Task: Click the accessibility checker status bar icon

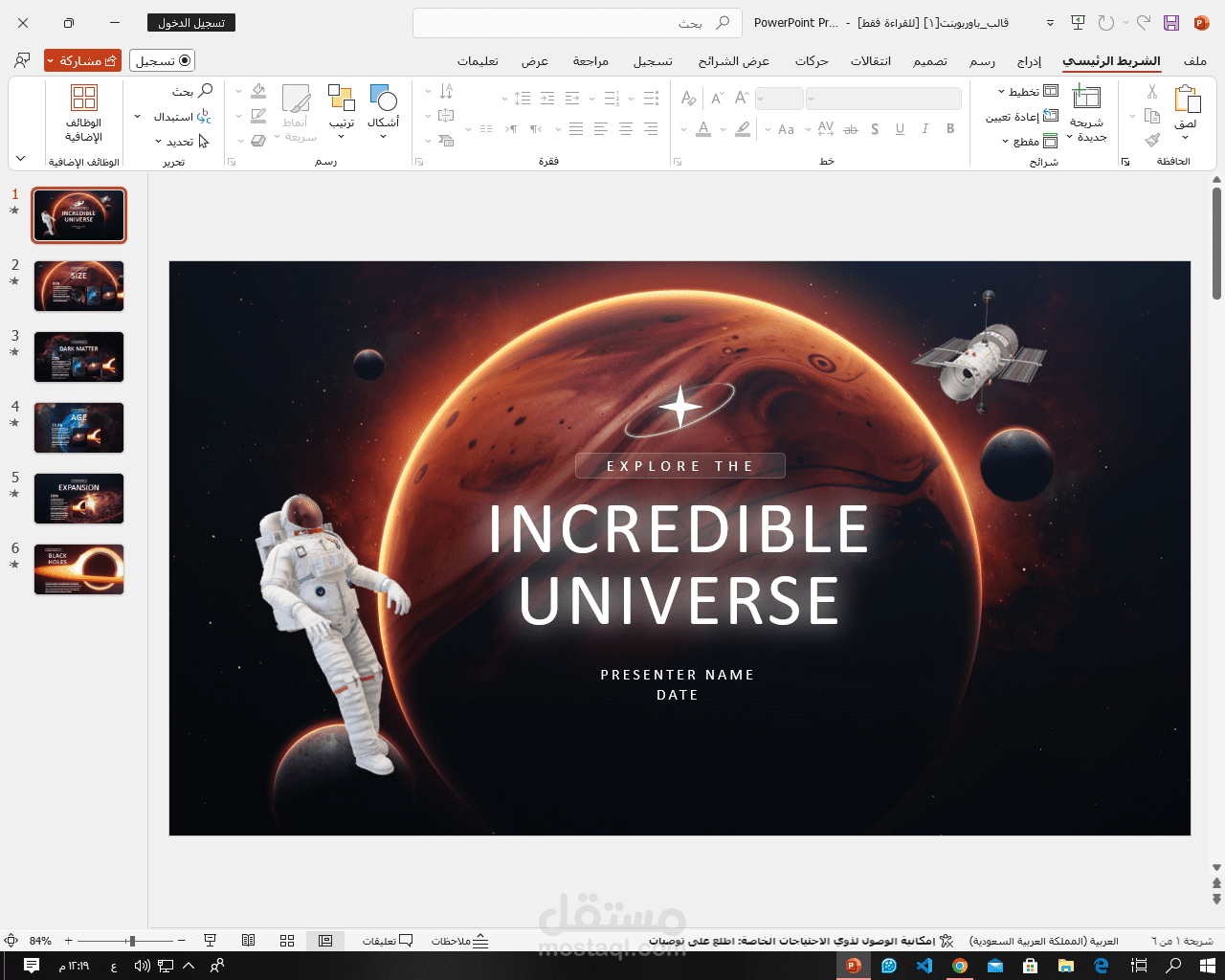Action: pos(947,941)
